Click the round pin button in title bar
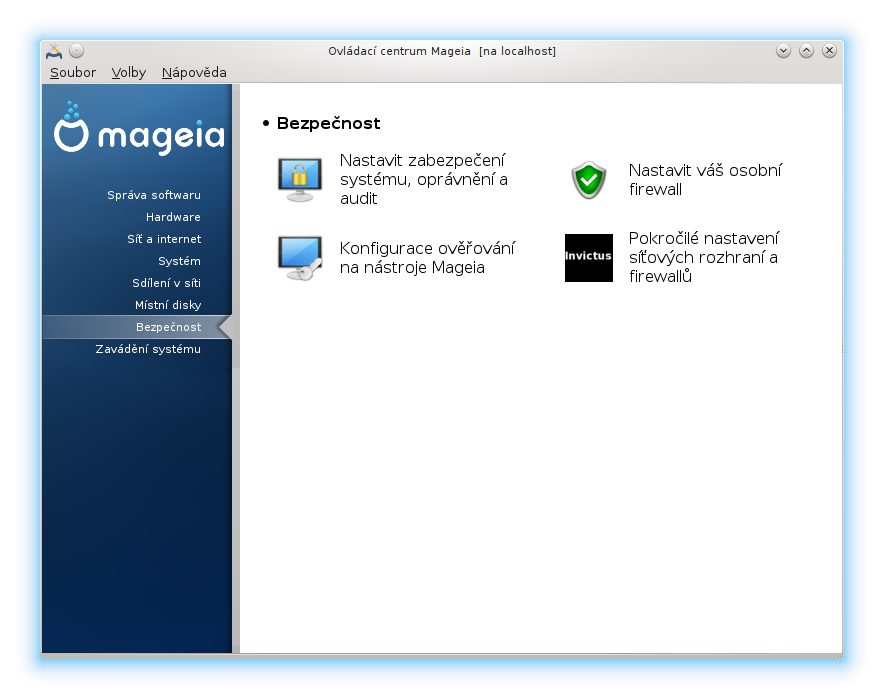 [x=77, y=51]
